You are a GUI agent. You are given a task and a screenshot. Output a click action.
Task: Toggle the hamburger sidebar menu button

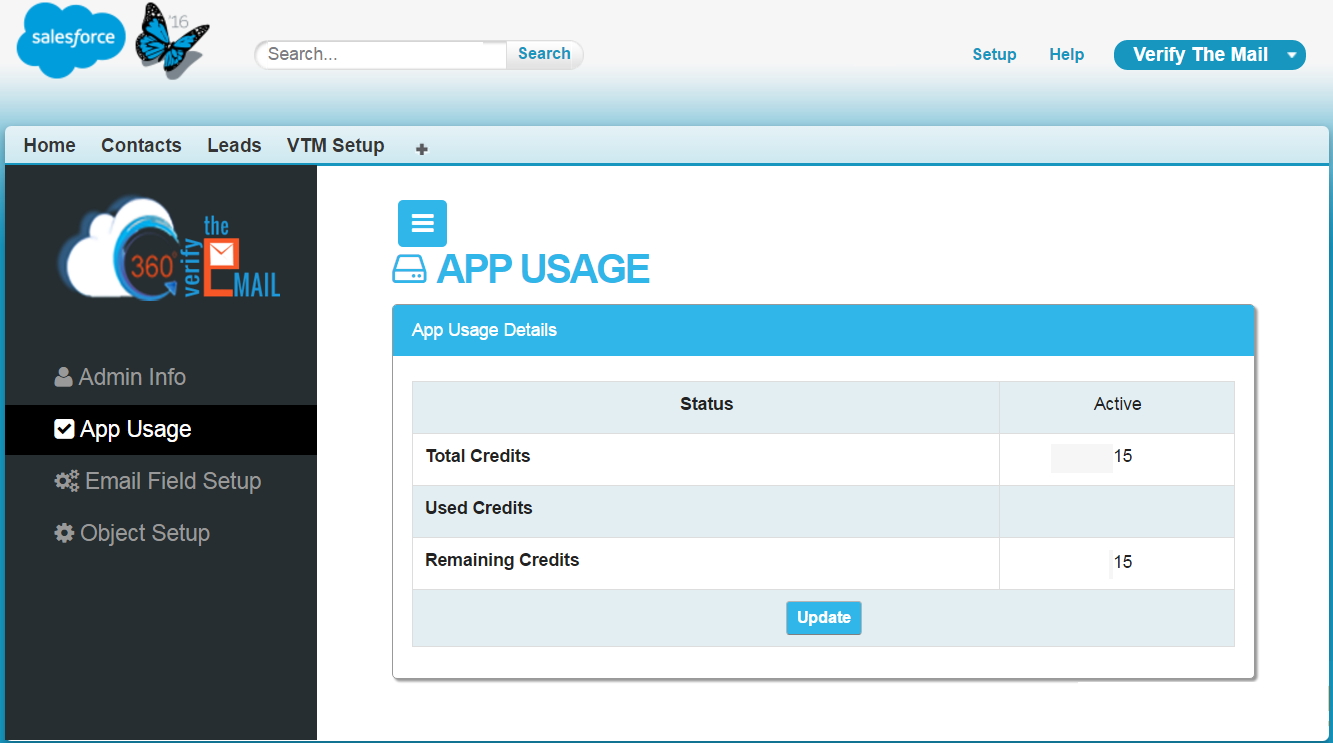(422, 223)
